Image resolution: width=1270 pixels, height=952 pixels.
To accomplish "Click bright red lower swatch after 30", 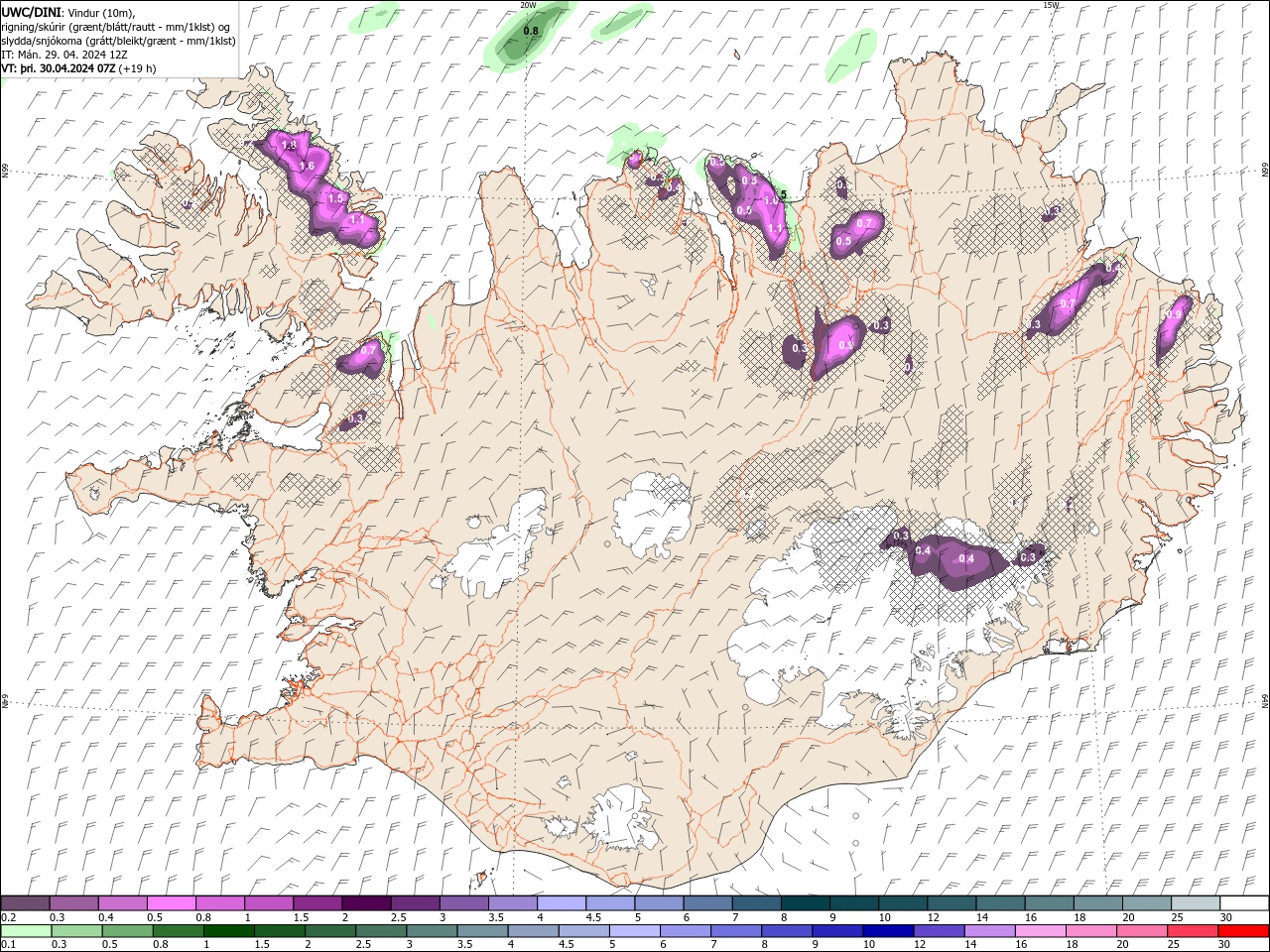I will (1242, 931).
